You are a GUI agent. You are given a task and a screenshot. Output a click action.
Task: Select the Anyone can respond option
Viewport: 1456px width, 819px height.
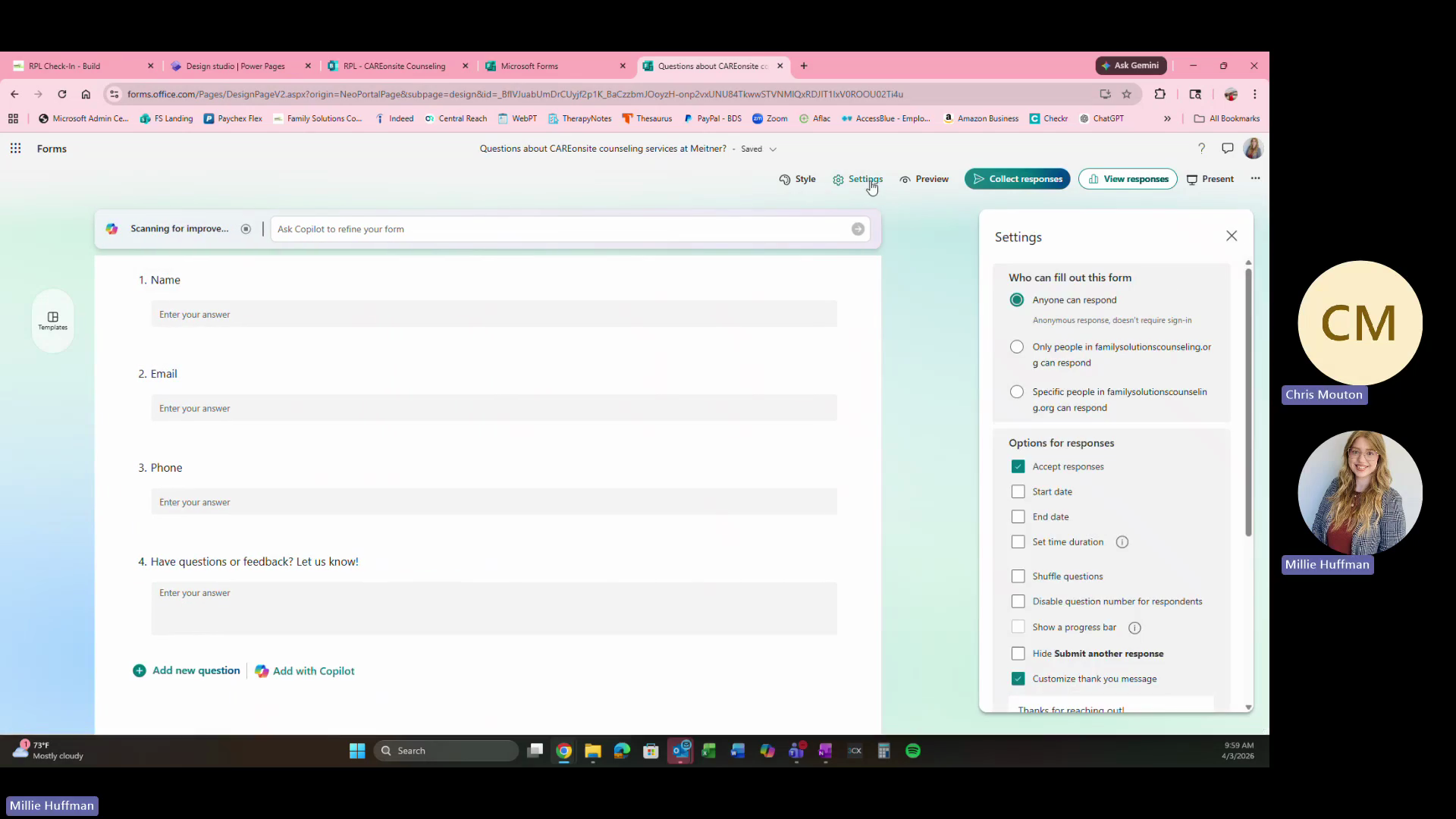(x=1017, y=300)
